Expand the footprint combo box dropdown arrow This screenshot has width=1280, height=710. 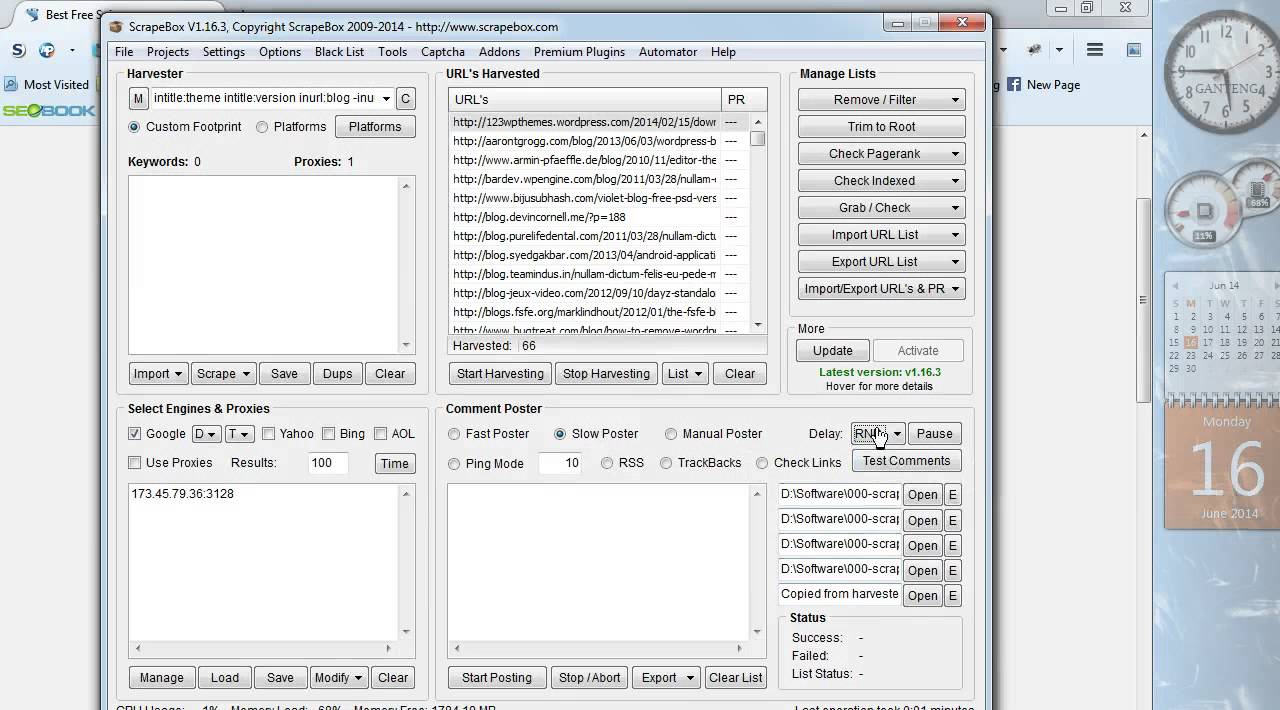[386, 99]
